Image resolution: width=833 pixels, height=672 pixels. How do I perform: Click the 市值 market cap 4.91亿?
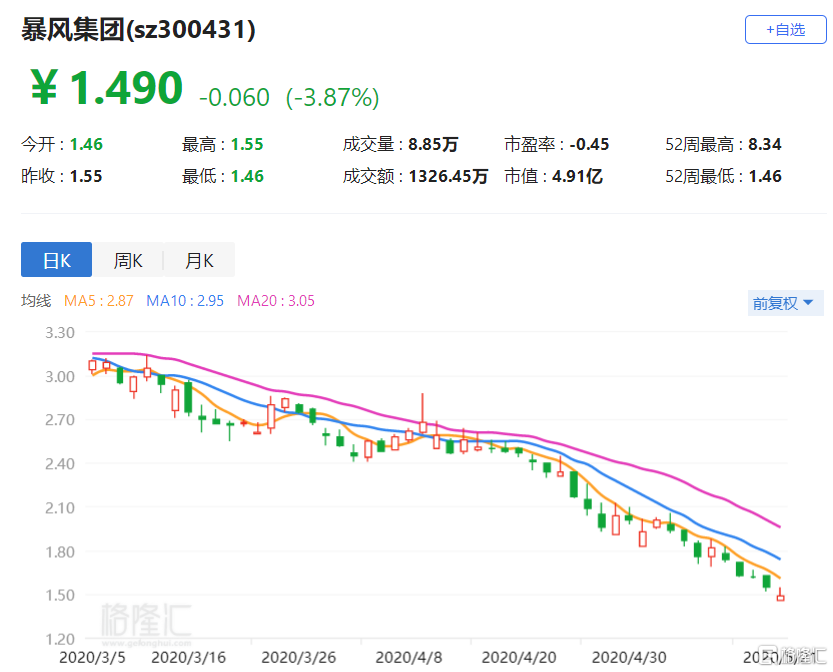coord(577,176)
